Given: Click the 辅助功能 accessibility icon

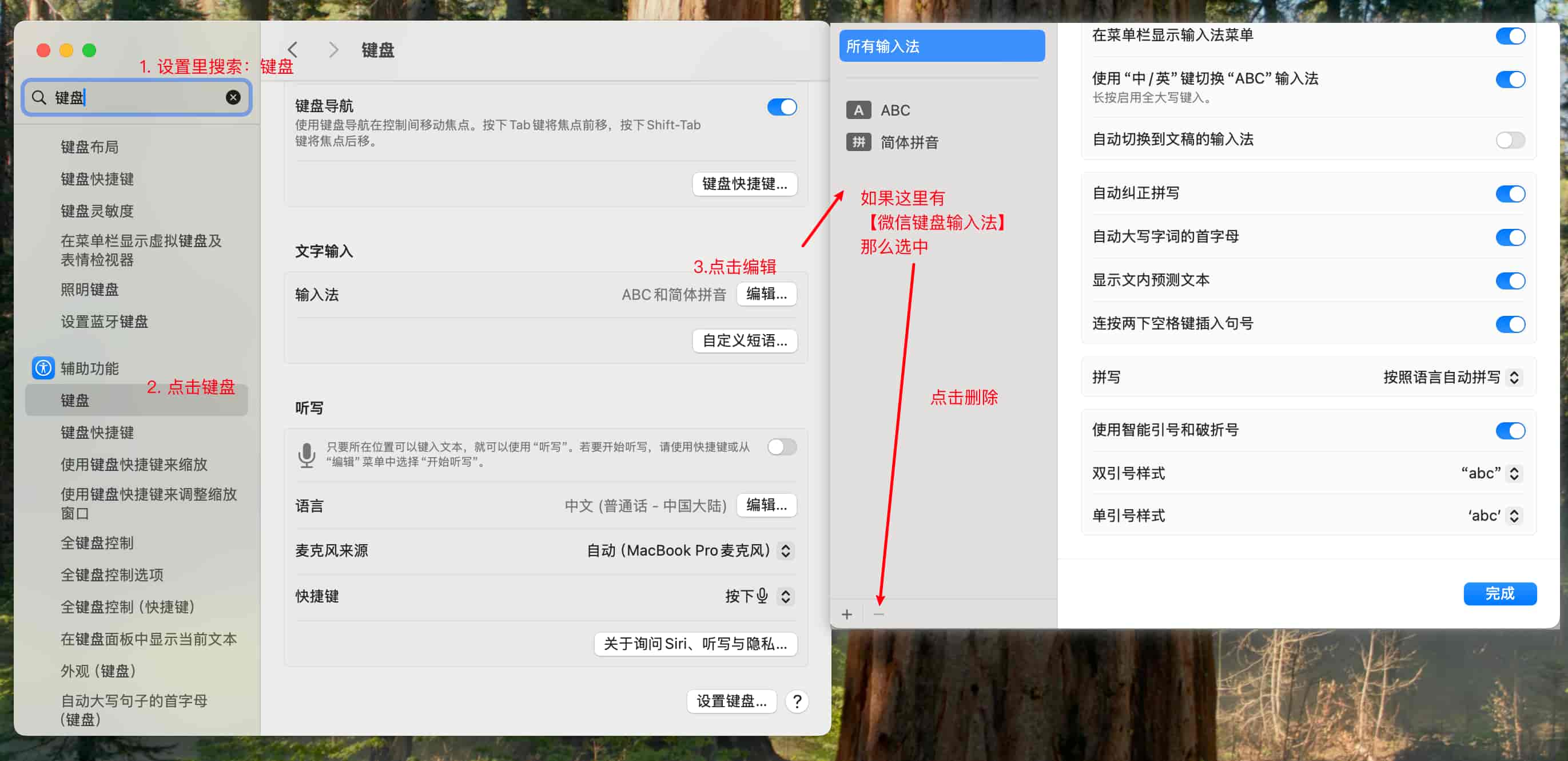Looking at the screenshot, I should 43,368.
